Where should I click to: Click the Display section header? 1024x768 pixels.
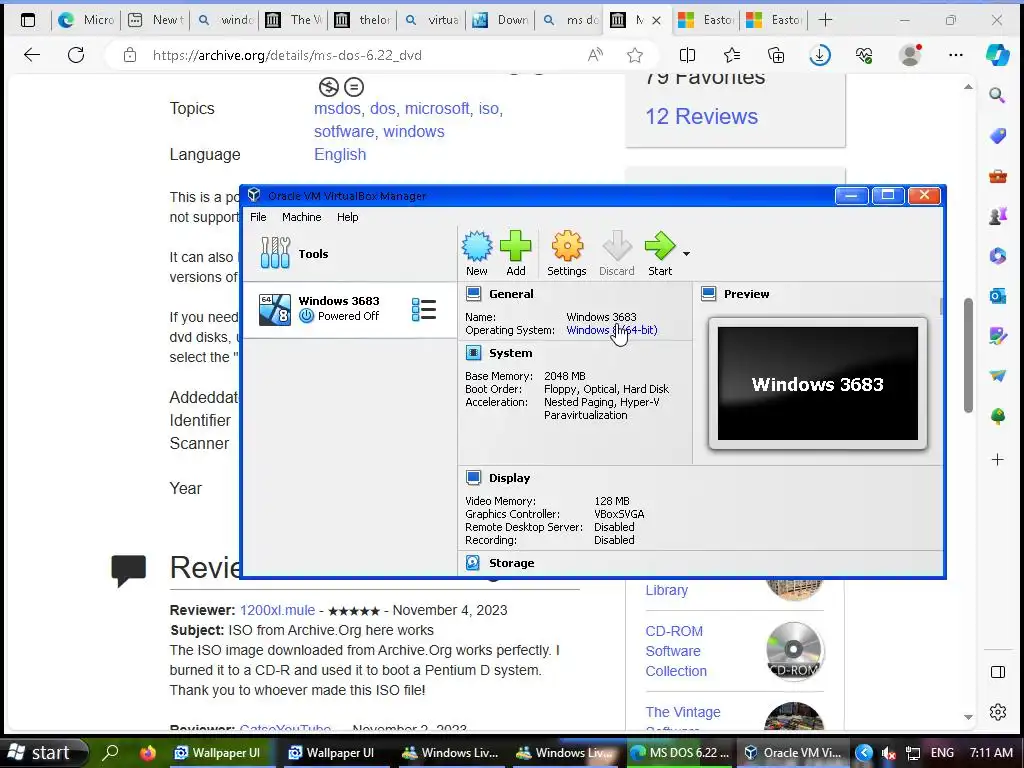pyautogui.click(x=509, y=478)
